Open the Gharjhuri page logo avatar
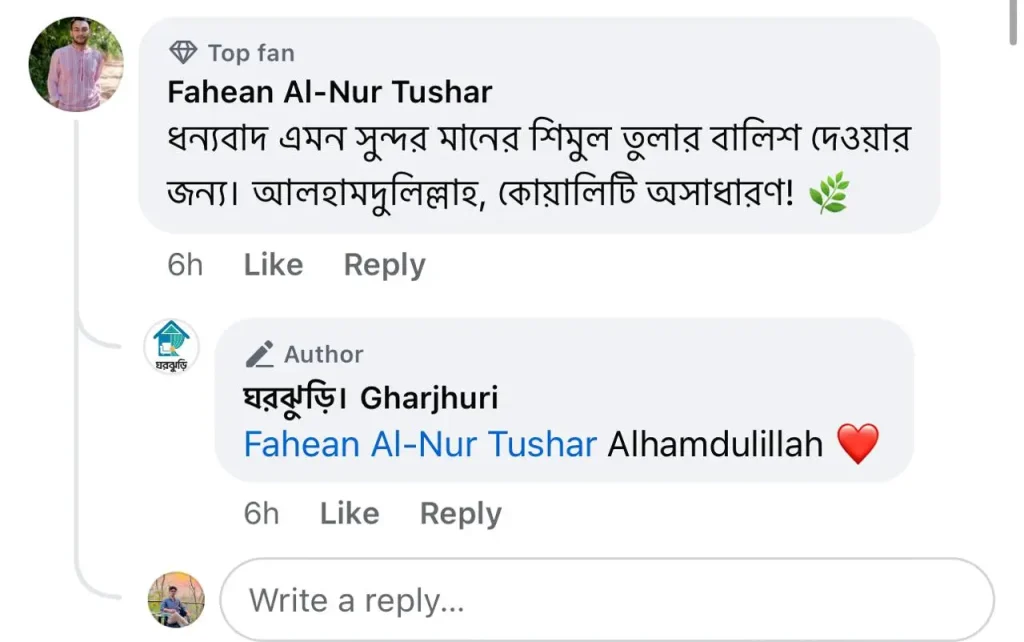 (x=172, y=347)
